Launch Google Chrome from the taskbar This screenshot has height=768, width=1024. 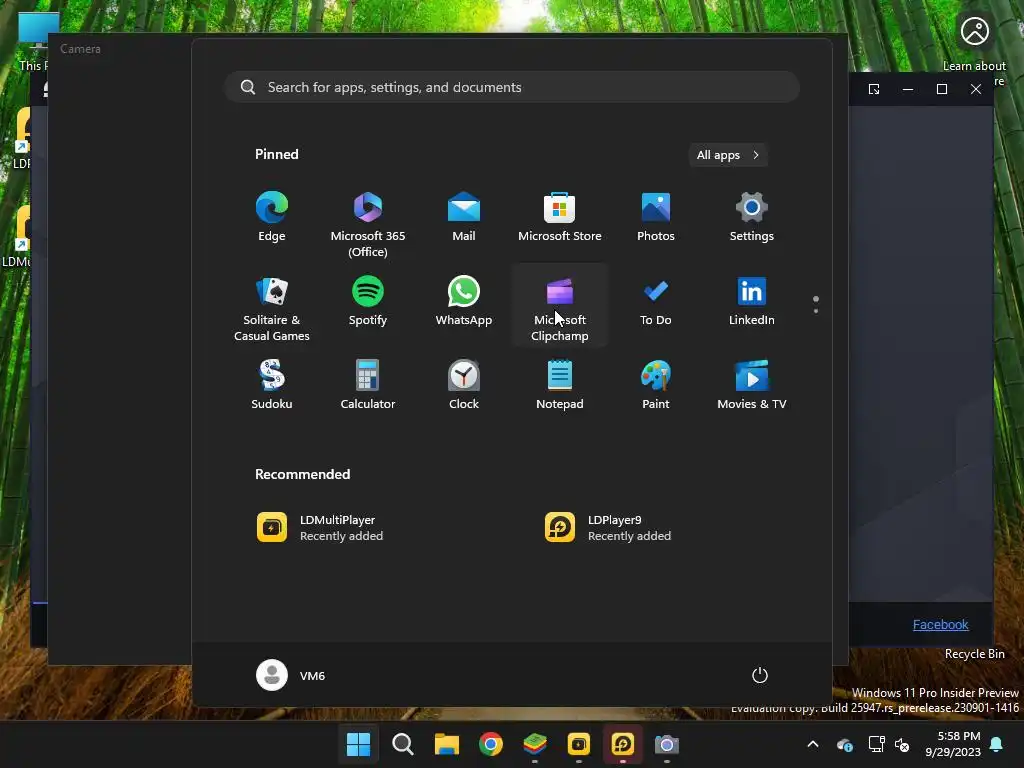[490, 744]
